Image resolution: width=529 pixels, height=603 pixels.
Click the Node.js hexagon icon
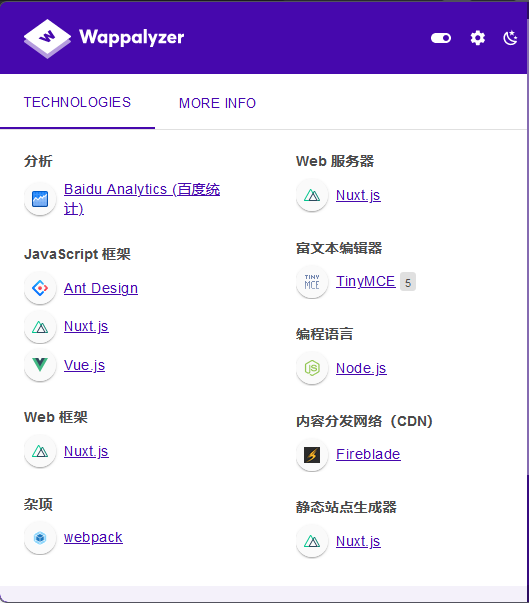click(x=312, y=368)
